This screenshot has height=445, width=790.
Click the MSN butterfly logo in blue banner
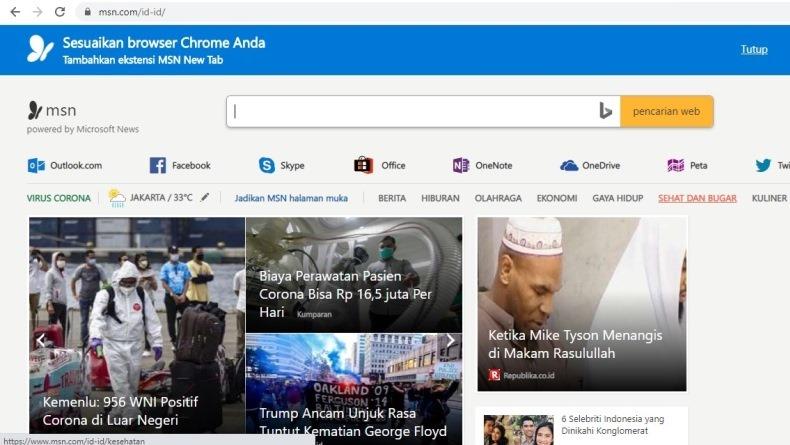click(x=40, y=49)
